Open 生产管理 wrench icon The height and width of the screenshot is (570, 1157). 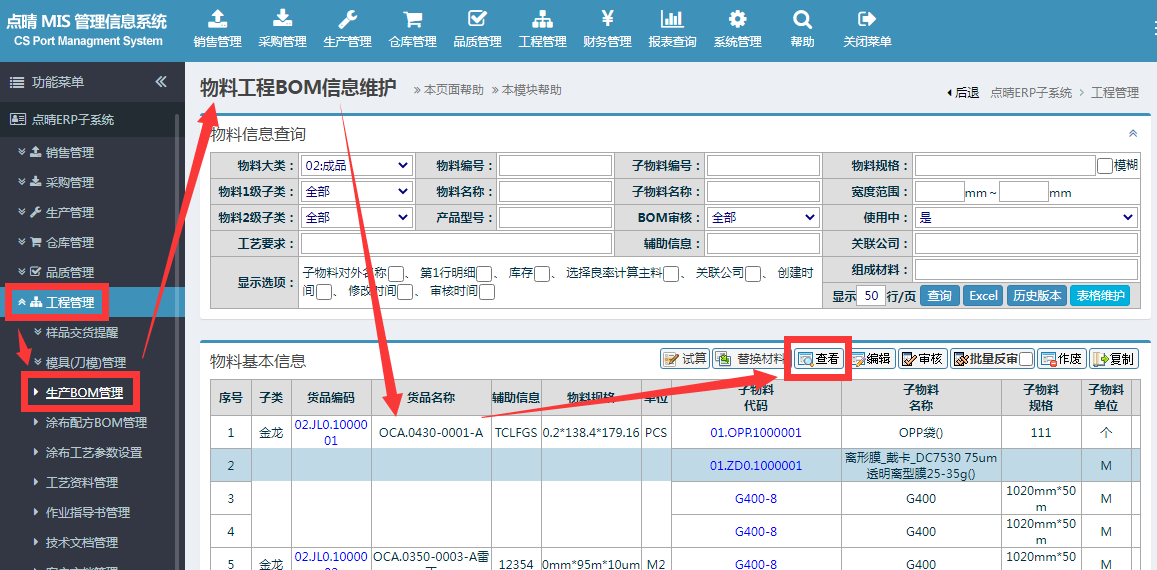click(x=347, y=19)
